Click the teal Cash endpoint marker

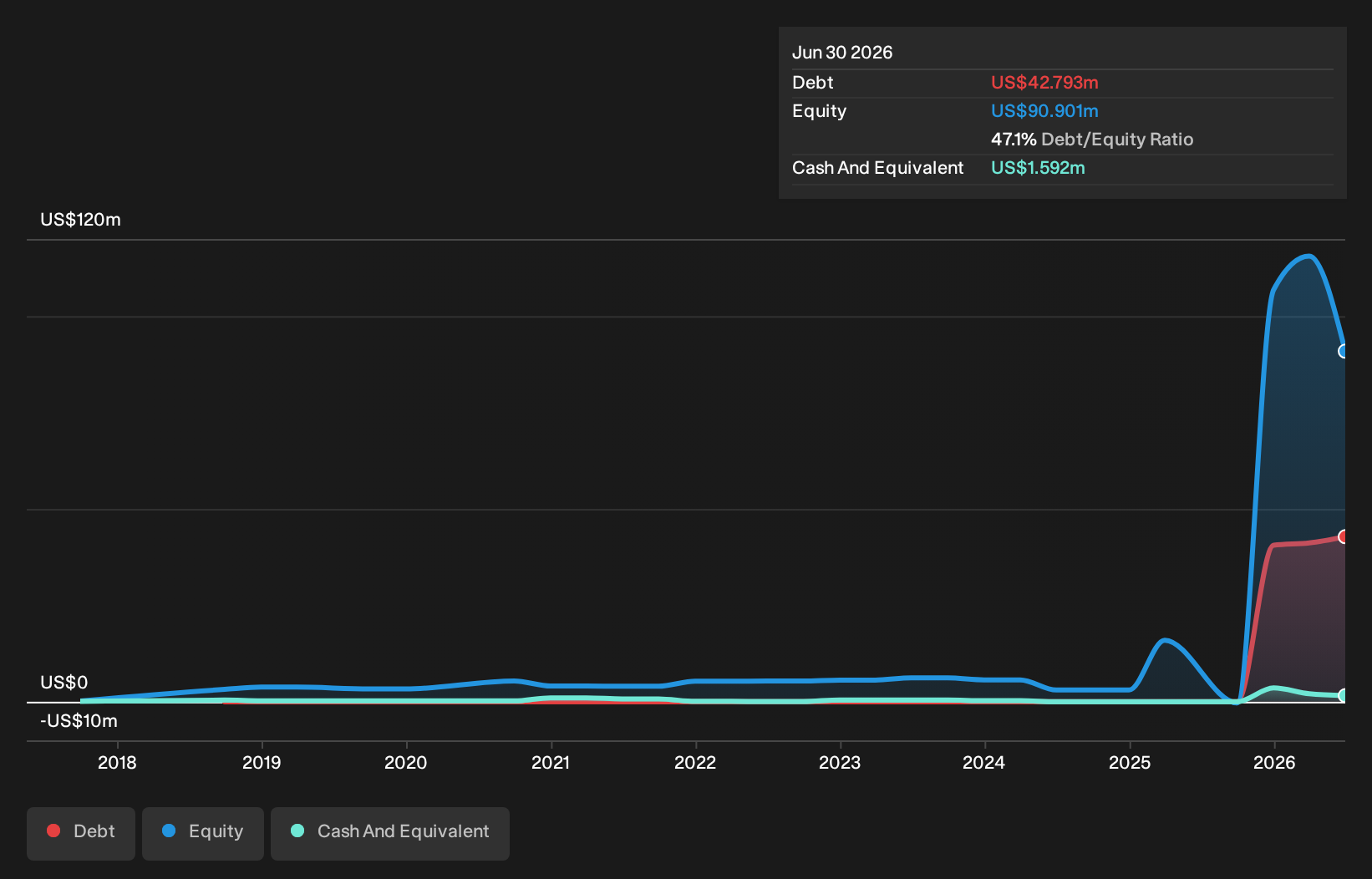(x=1344, y=695)
